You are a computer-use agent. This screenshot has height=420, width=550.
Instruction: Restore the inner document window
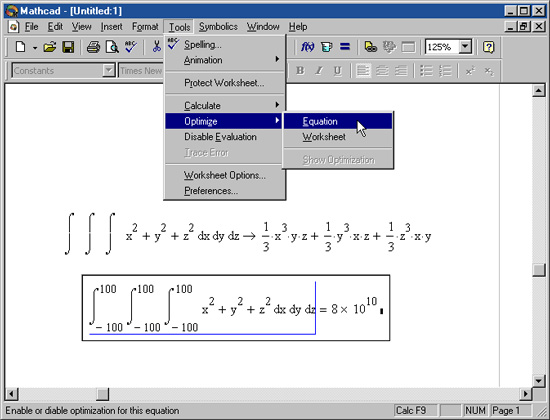tap(524, 26)
